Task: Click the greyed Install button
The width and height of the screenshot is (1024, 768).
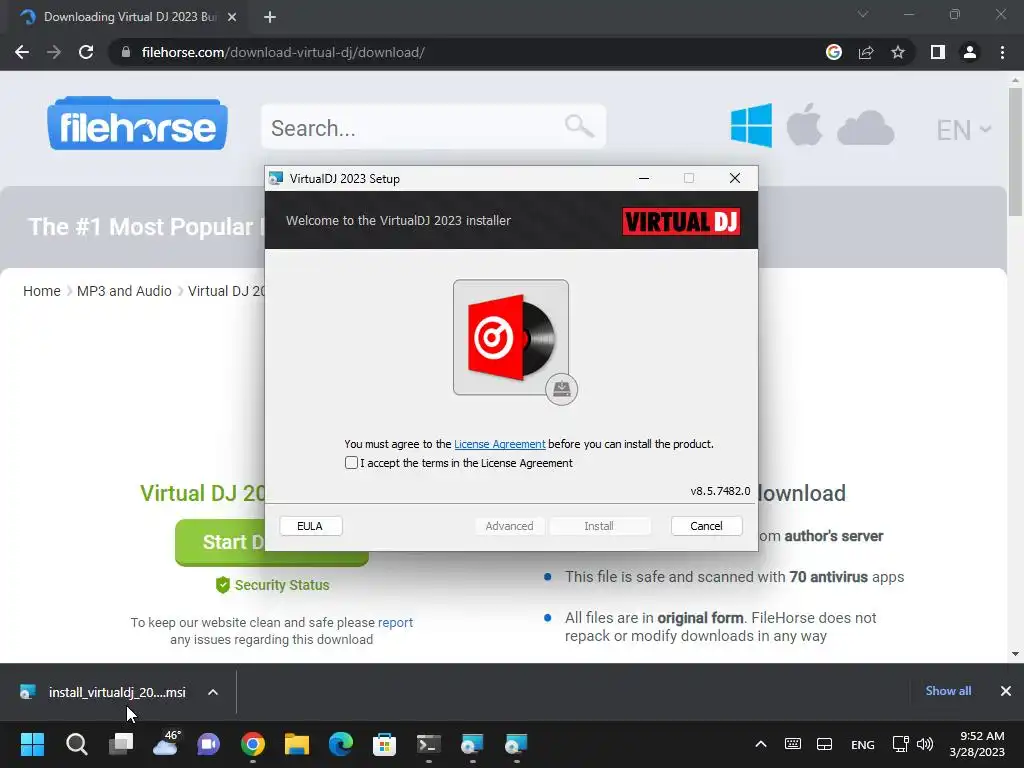Action: pos(599,526)
